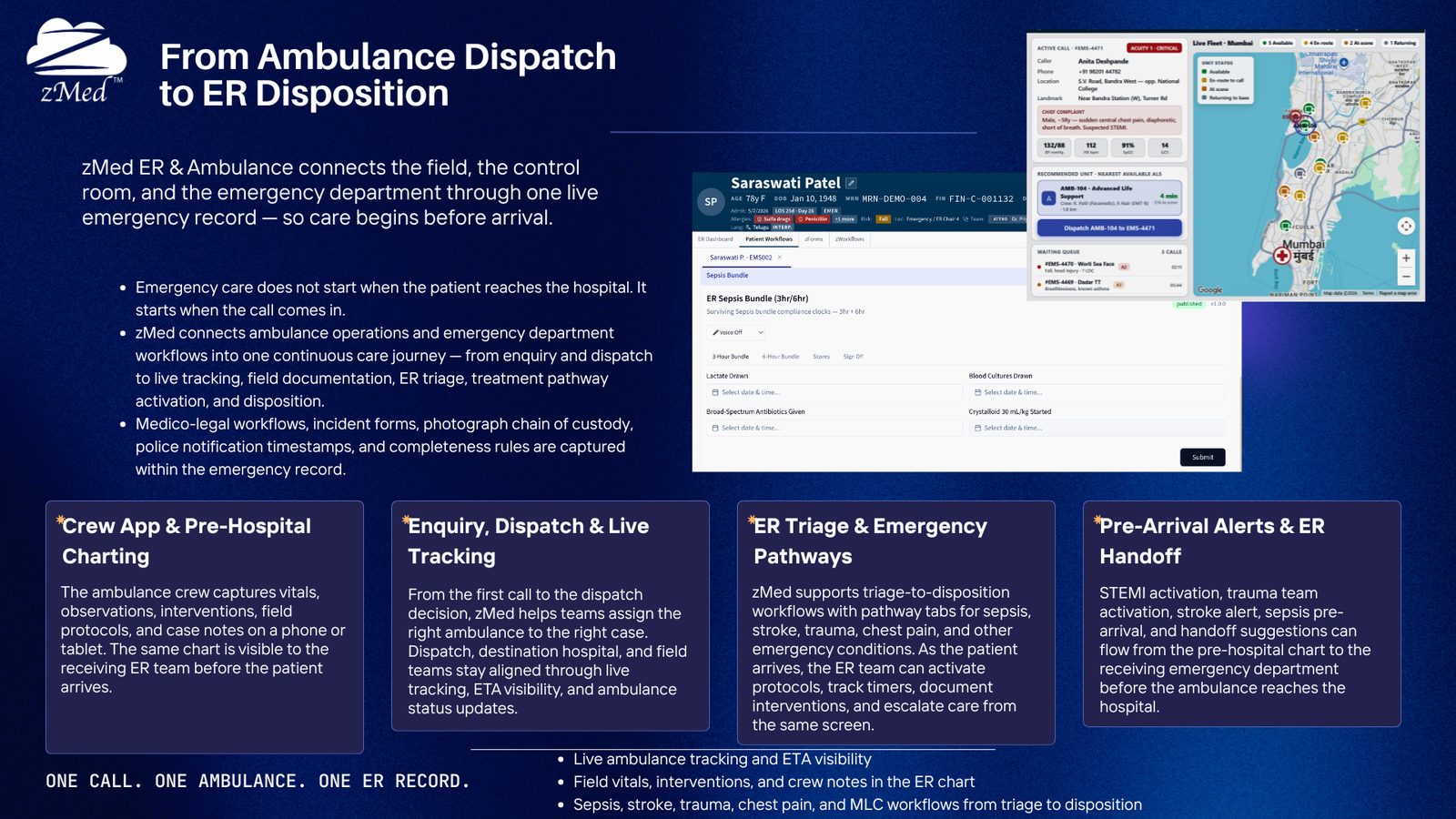Click the green ambulance marker near Byculla
This screenshot has height=819, width=1456.
point(1285,226)
